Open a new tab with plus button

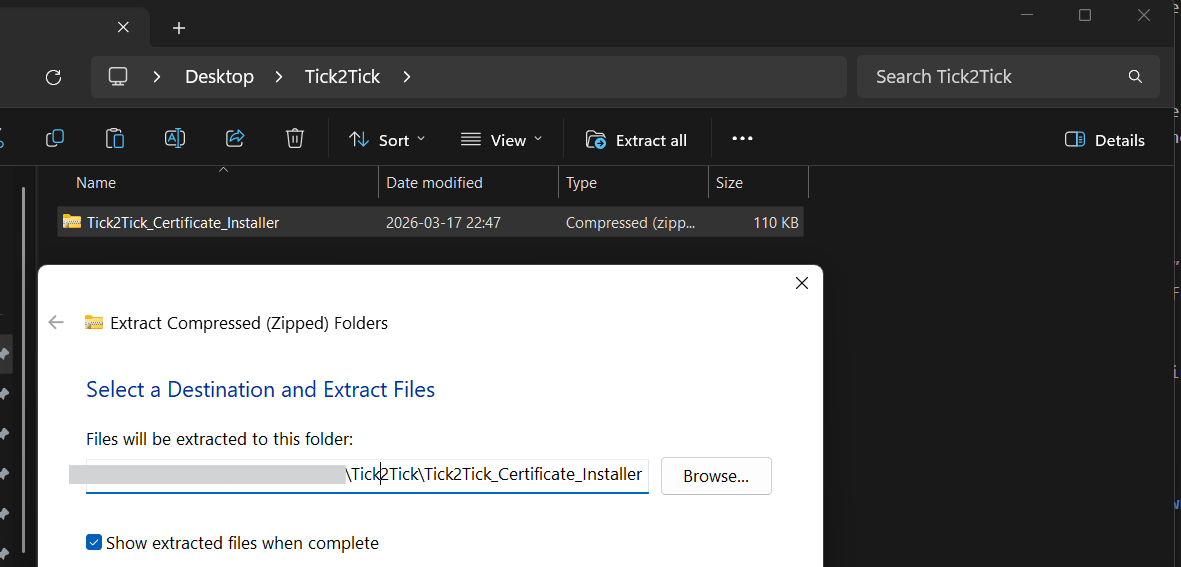point(179,28)
